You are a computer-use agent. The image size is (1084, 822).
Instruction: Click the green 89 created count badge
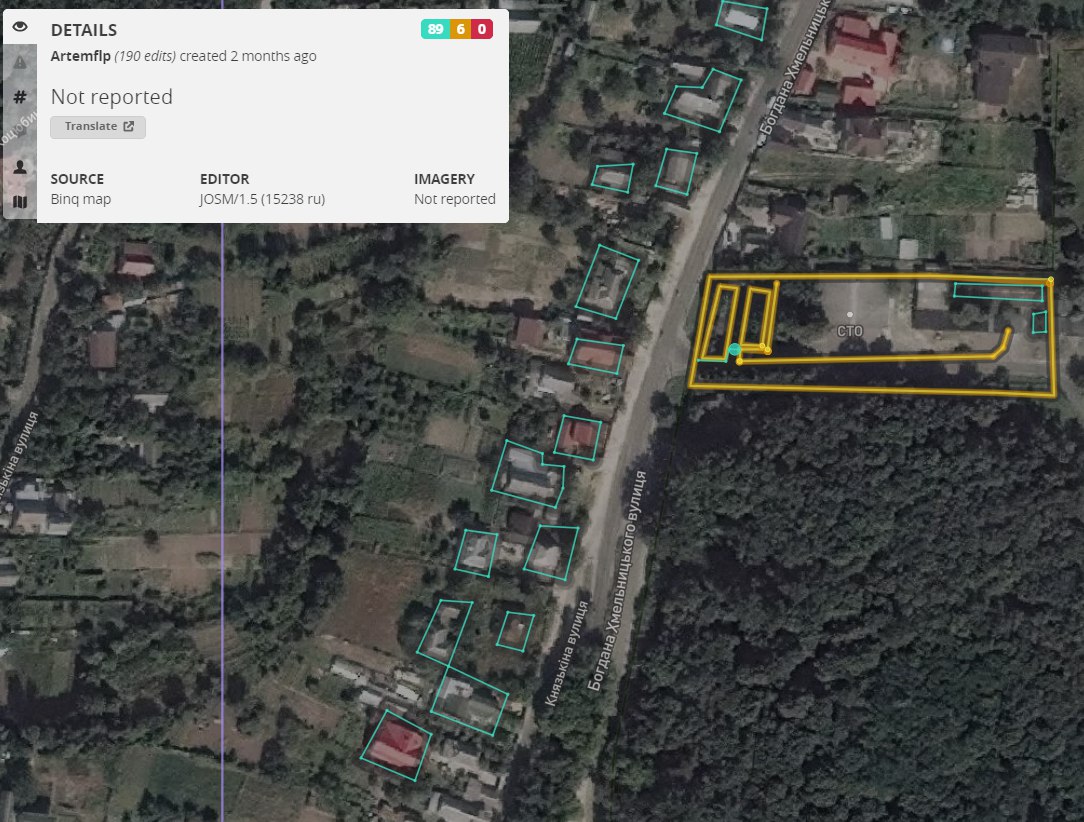click(x=435, y=29)
